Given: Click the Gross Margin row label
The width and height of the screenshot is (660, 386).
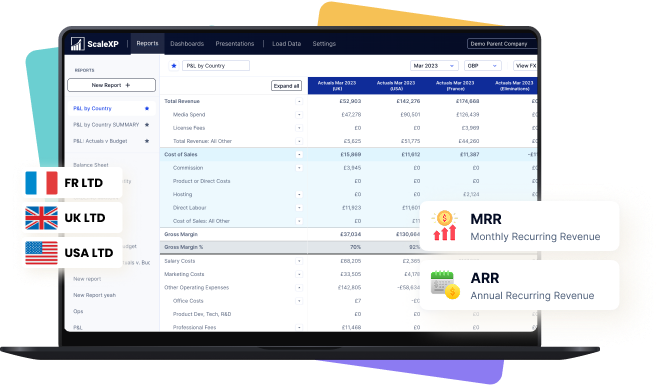Looking at the screenshot, I should [x=181, y=234].
